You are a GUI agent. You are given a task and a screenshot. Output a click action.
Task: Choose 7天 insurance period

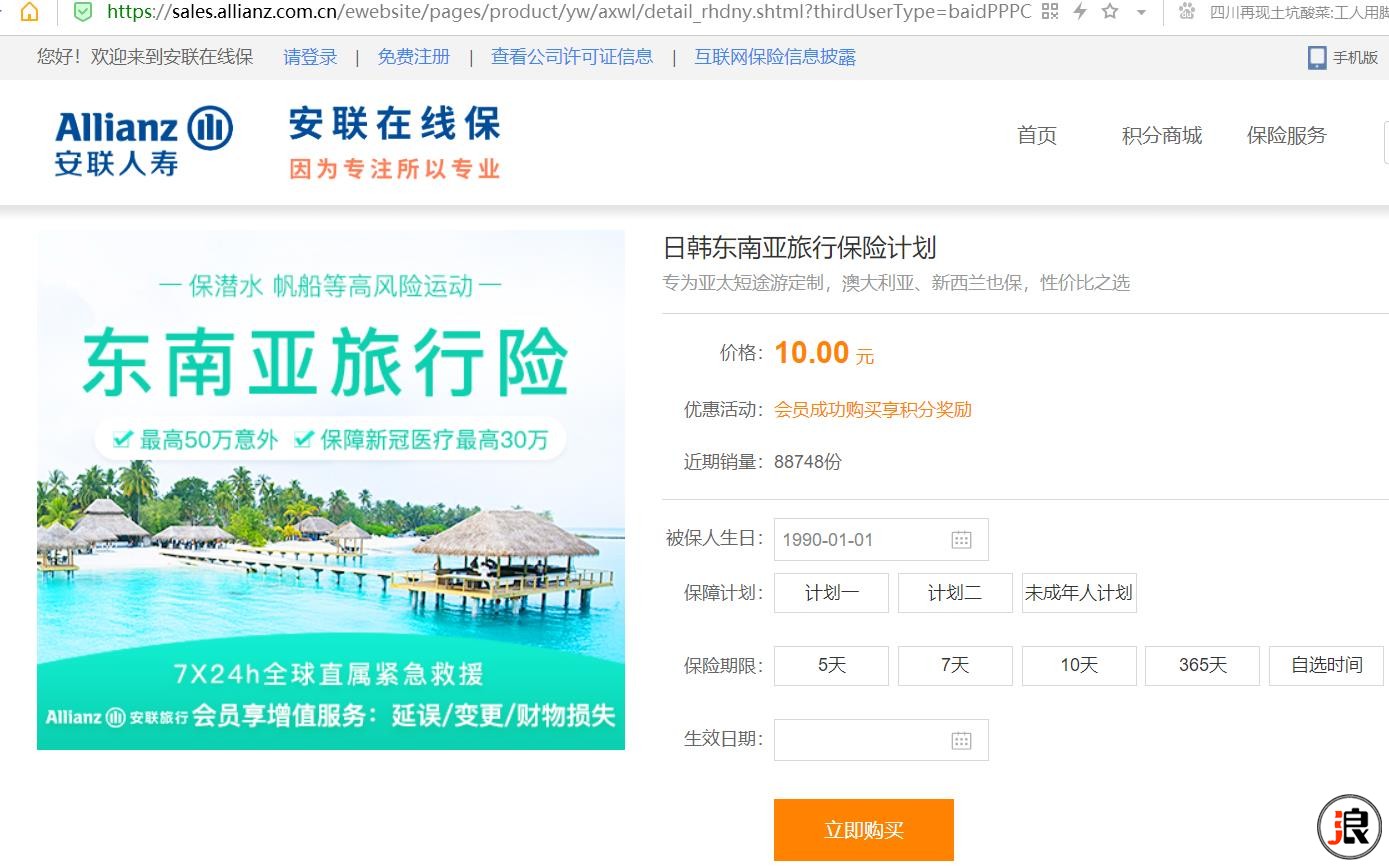pos(955,665)
